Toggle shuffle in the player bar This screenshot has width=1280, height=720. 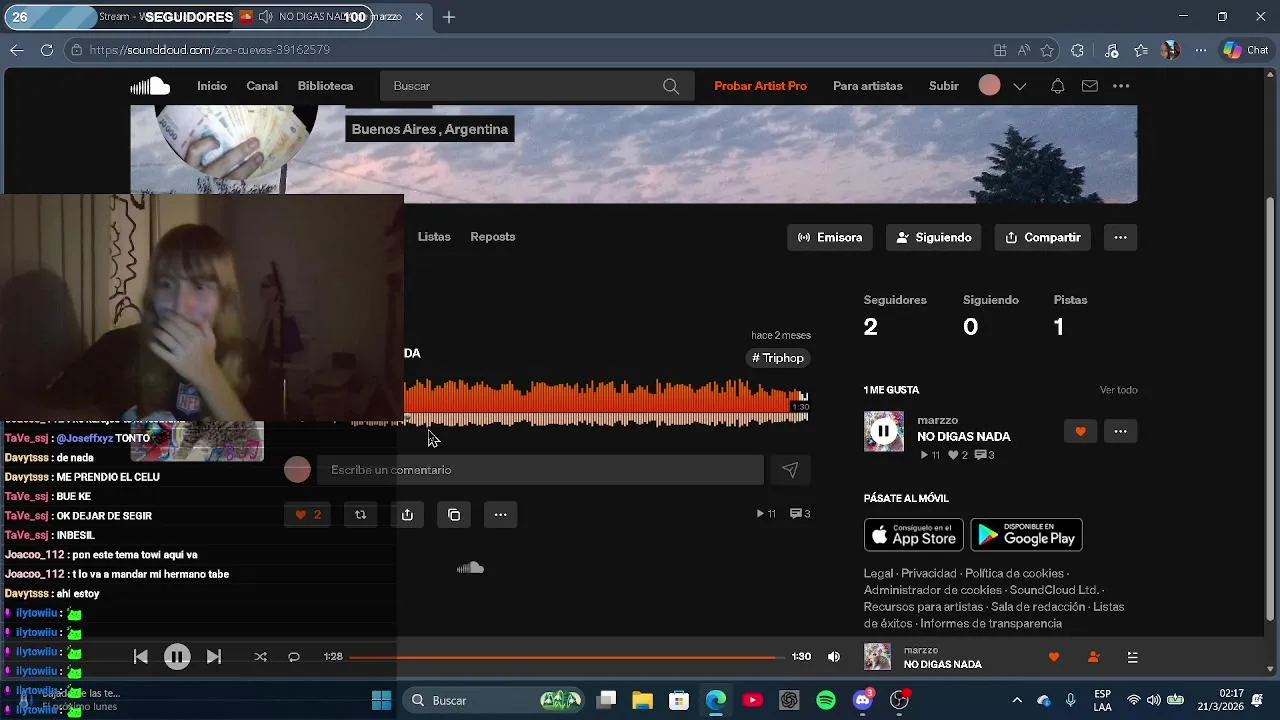click(260, 657)
